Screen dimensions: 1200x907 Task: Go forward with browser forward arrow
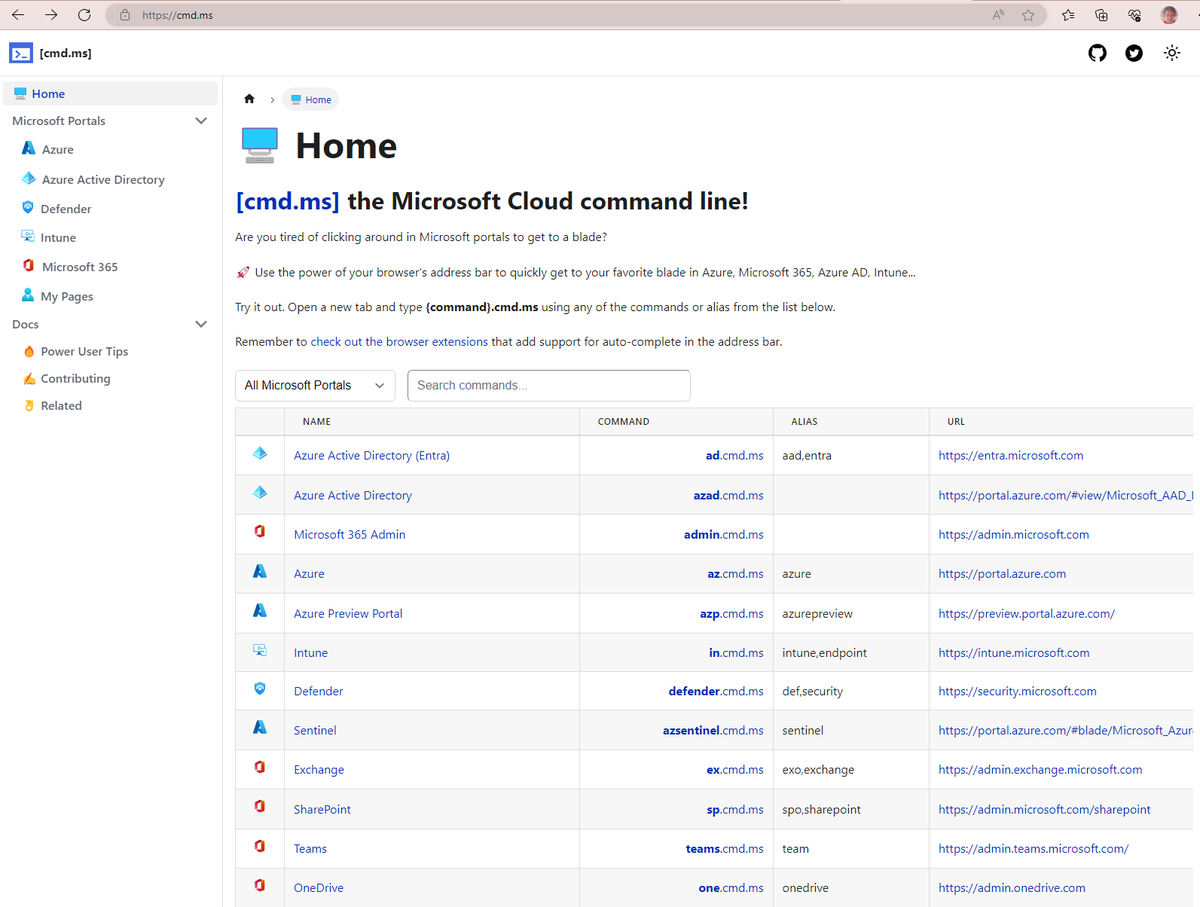pyautogui.click(x=51, y=15)
